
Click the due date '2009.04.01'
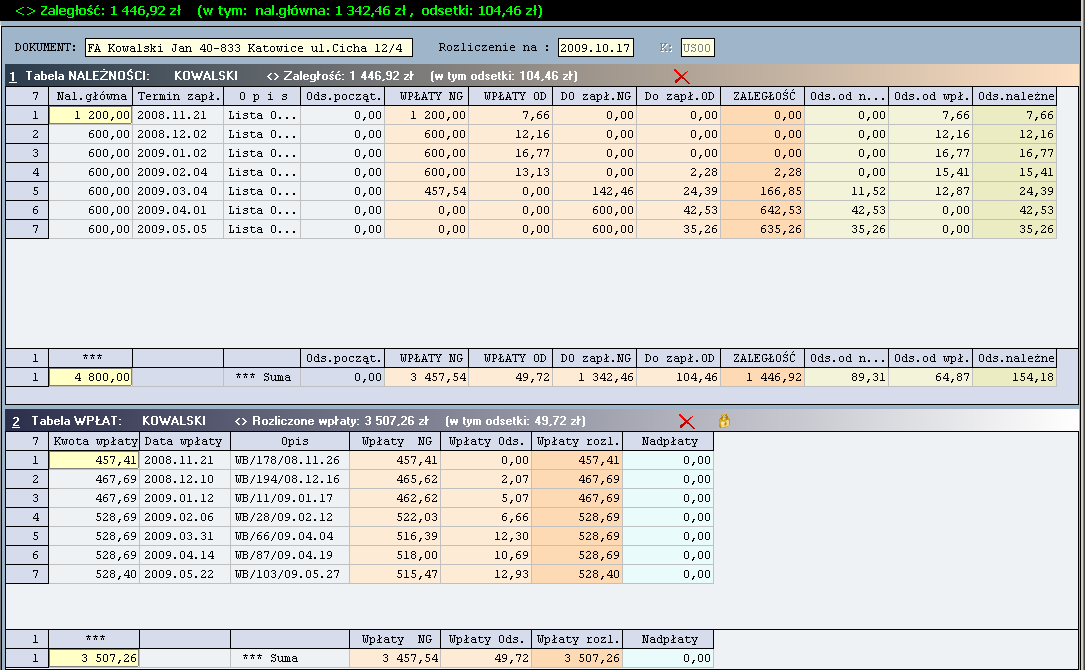pyautogui.click(x=179, y=210)
